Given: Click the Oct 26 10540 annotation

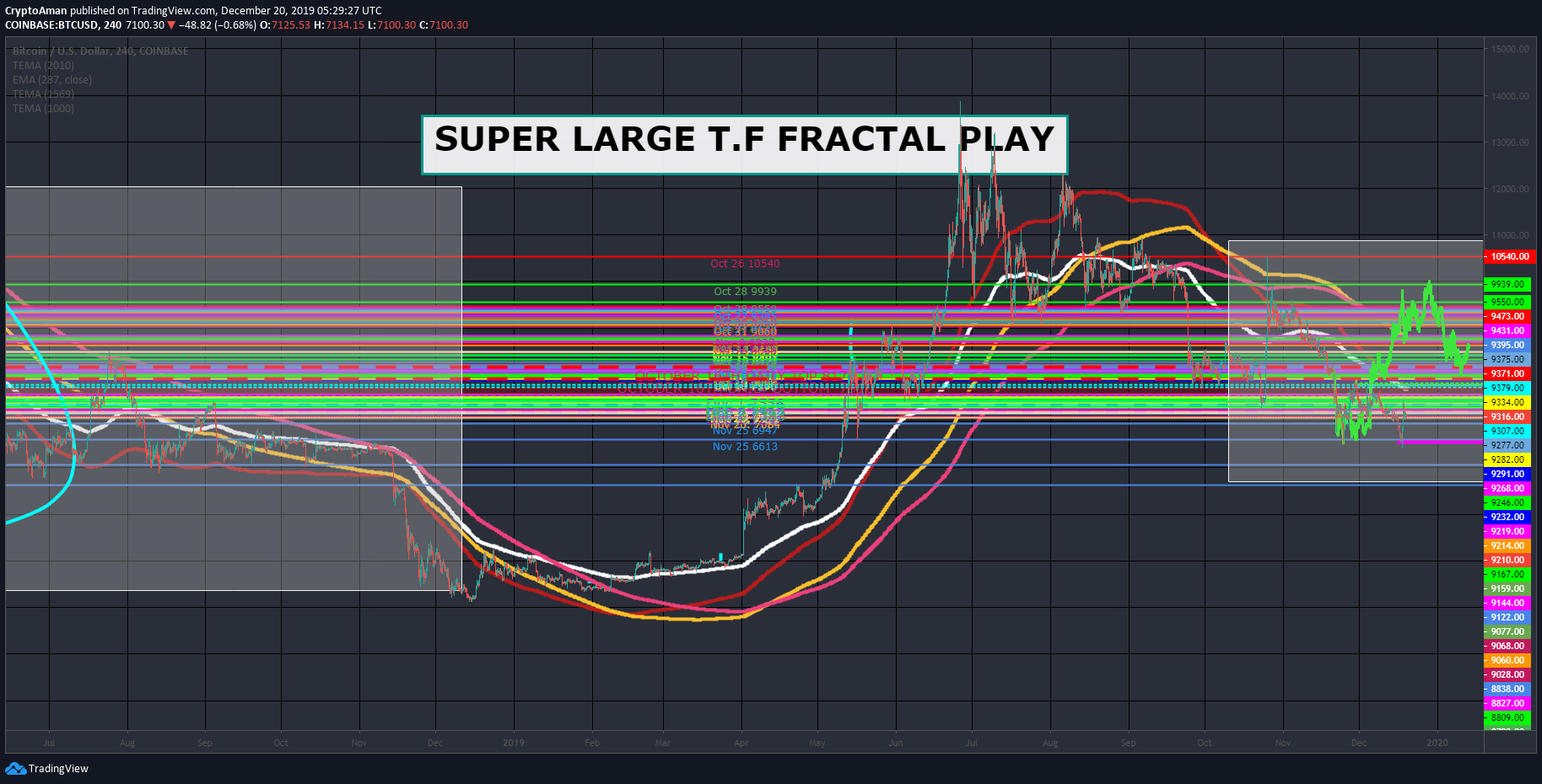Looking at the screenshot, I should (745, 264).
